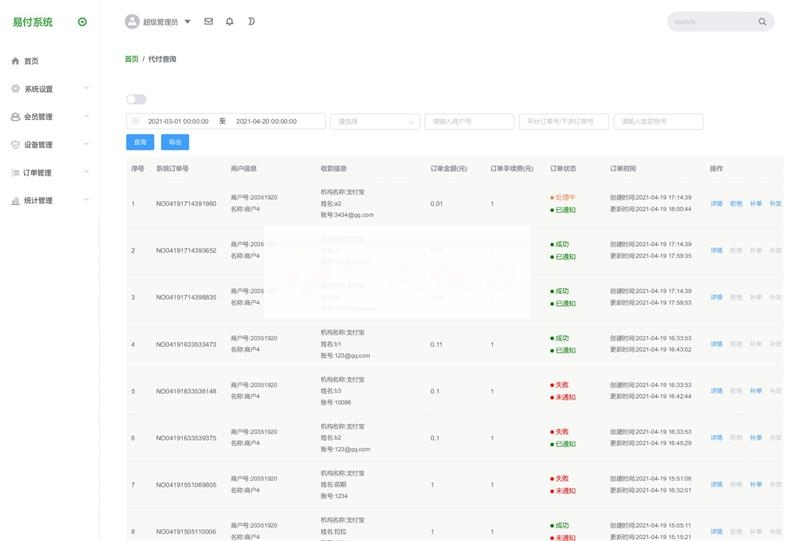The height and width of the screenshot is (541, 800).
Task: Click the 超级管理员 user avatar icon
Action: (132, 21)
